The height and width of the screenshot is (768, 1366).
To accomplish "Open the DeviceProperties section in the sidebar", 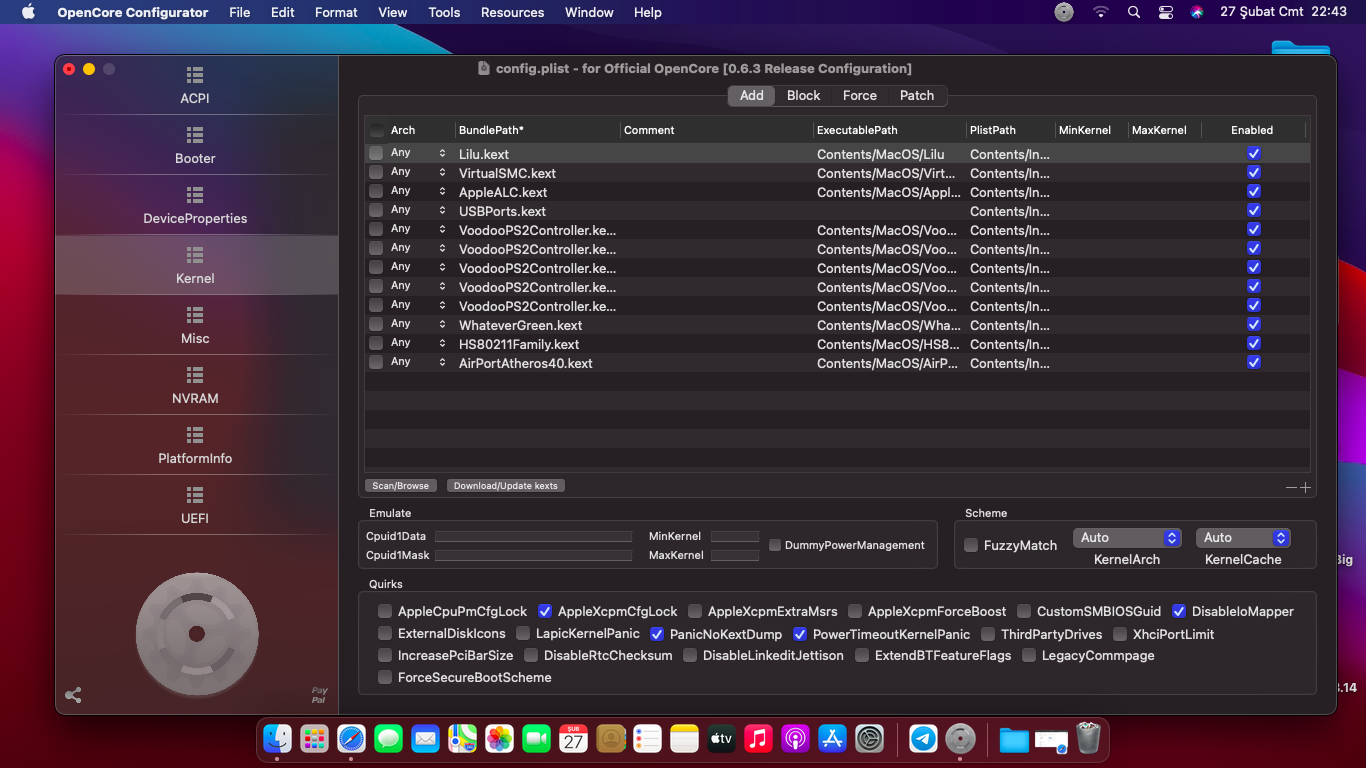I will click(x=195, y=206).
